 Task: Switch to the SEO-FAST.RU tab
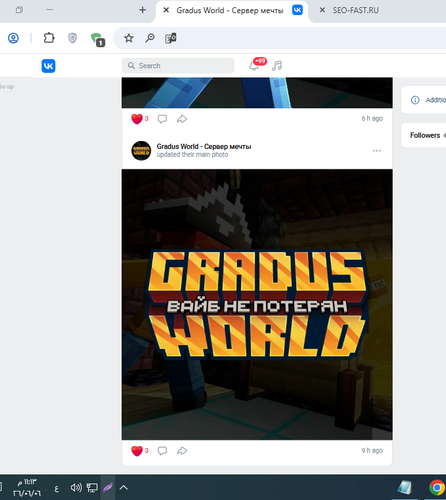tap(355, 10)
